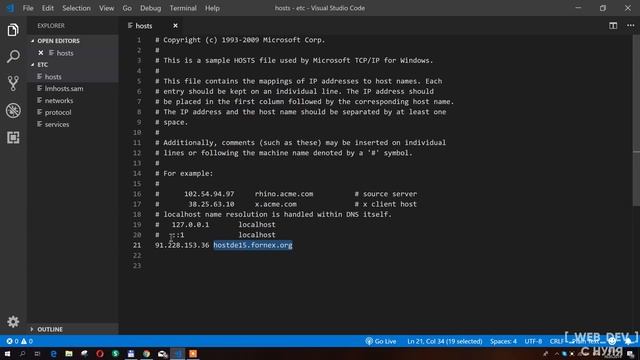
Task: Click the VS Code logo icon
Action: (x=10, y=8)
